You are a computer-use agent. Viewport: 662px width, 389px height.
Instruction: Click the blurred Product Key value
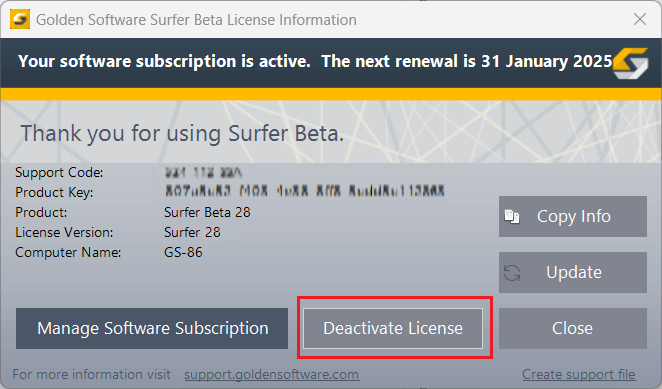click(x=304, y=191)
